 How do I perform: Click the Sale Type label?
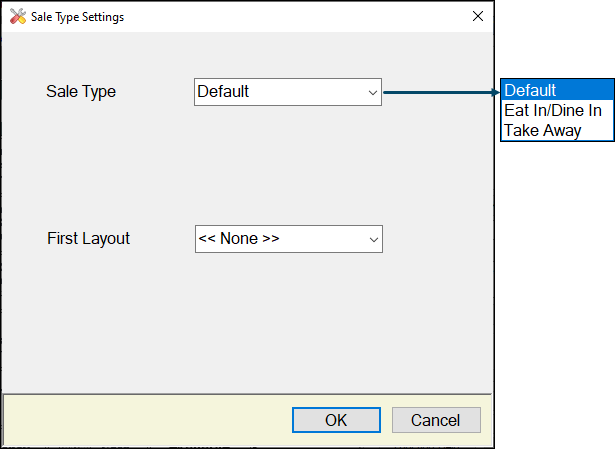tap(81, 92)
